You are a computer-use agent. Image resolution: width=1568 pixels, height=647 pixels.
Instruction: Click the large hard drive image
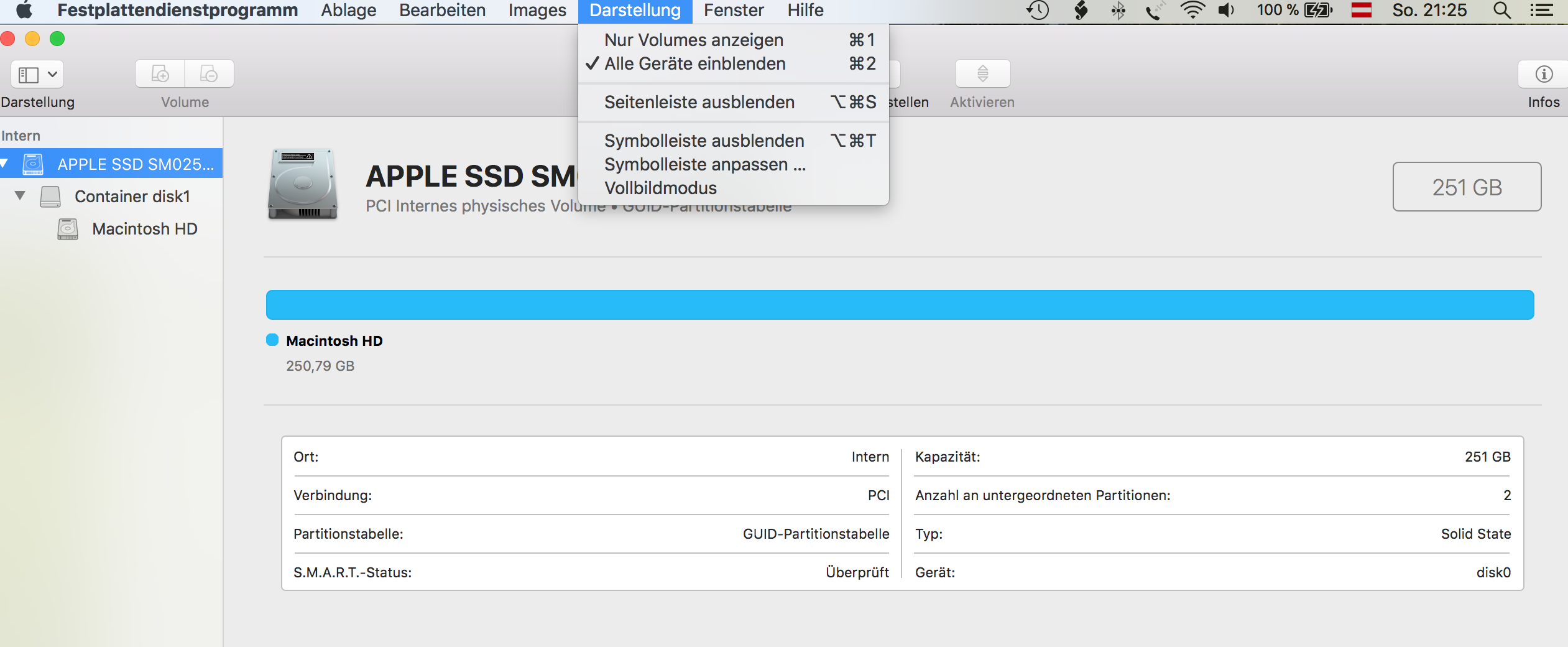point(303,184)
